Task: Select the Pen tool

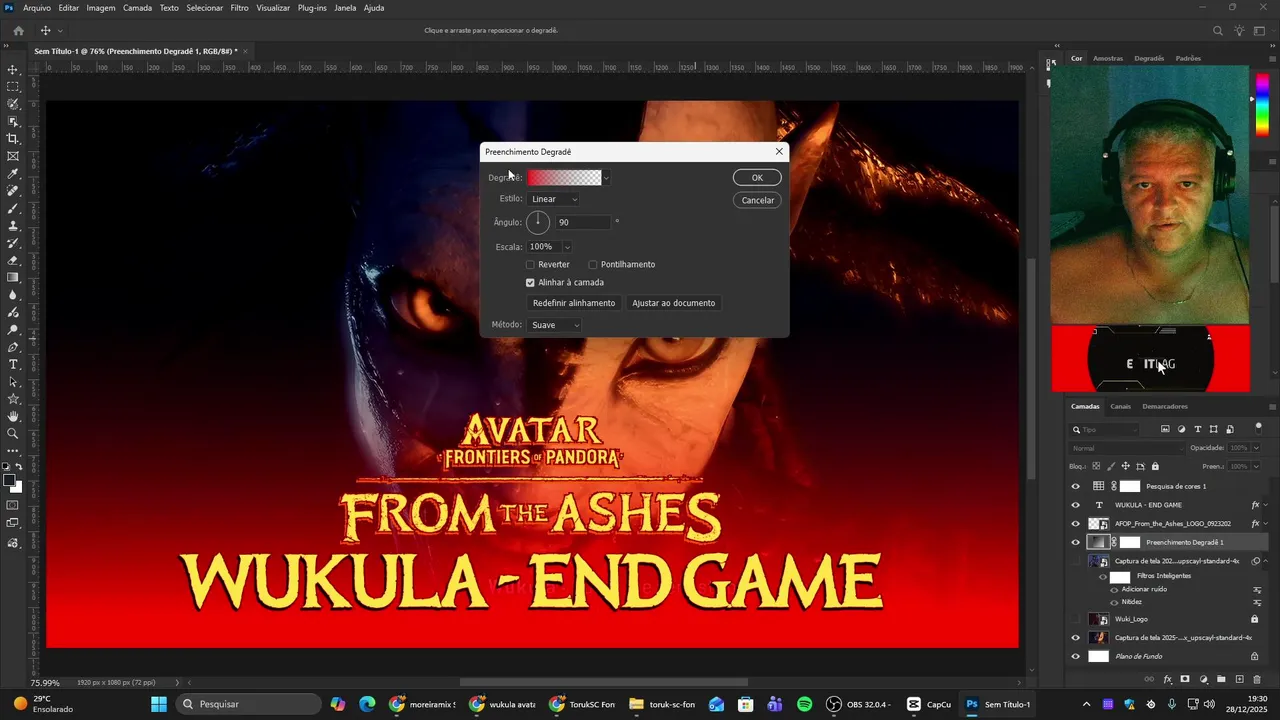Action: tap(13, 347)
